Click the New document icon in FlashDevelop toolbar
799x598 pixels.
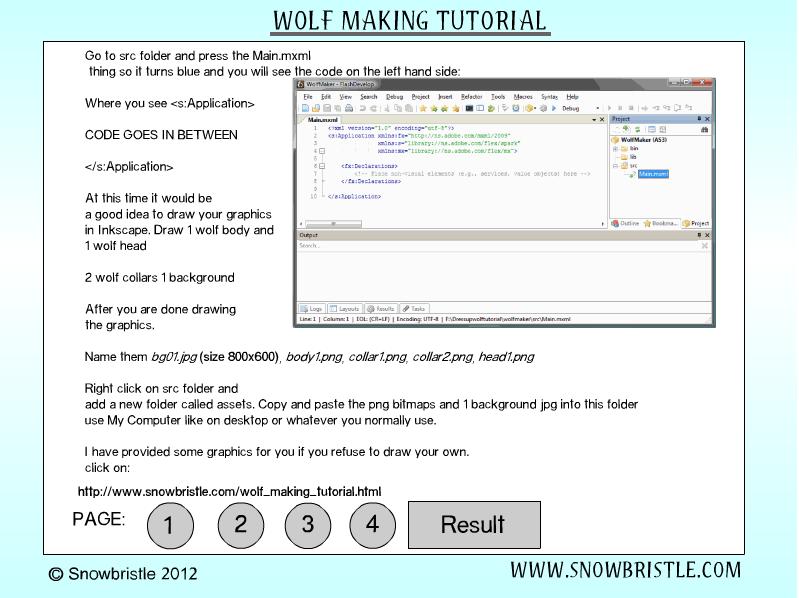pos(305,108)
